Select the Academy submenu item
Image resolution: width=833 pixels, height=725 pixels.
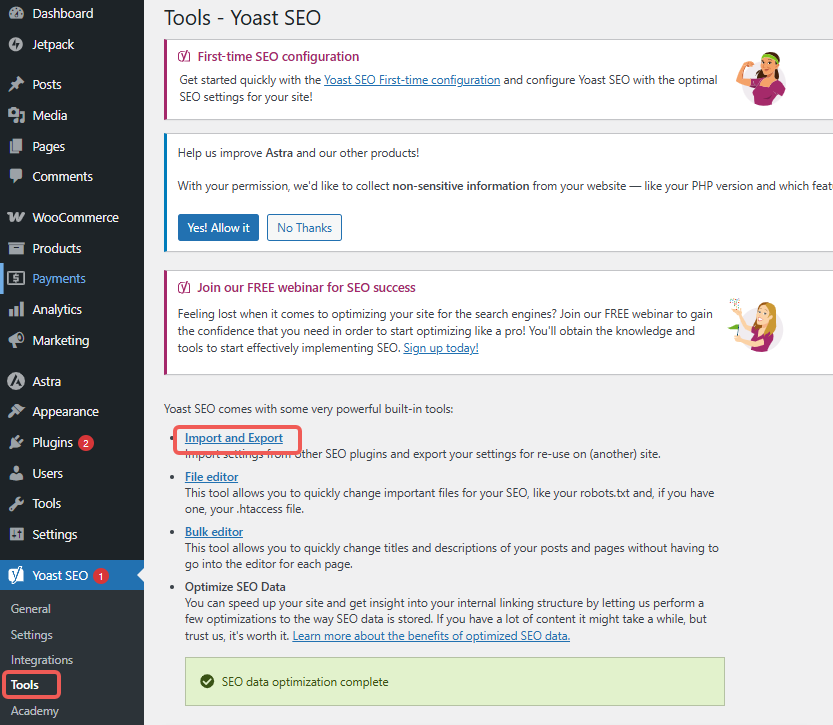click(x=34, y=710)
